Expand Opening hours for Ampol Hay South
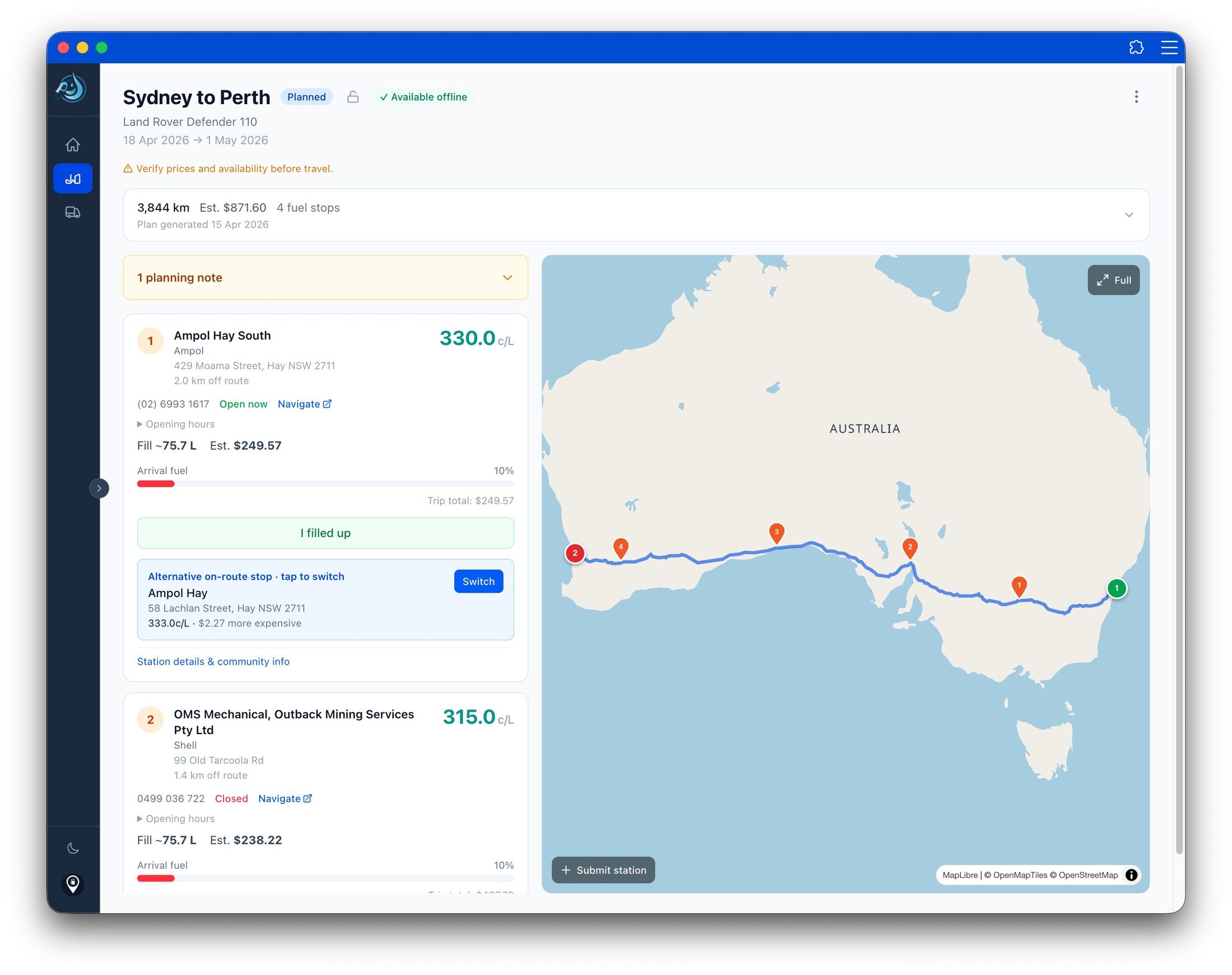1232x975 pixels. pos(175,423)
